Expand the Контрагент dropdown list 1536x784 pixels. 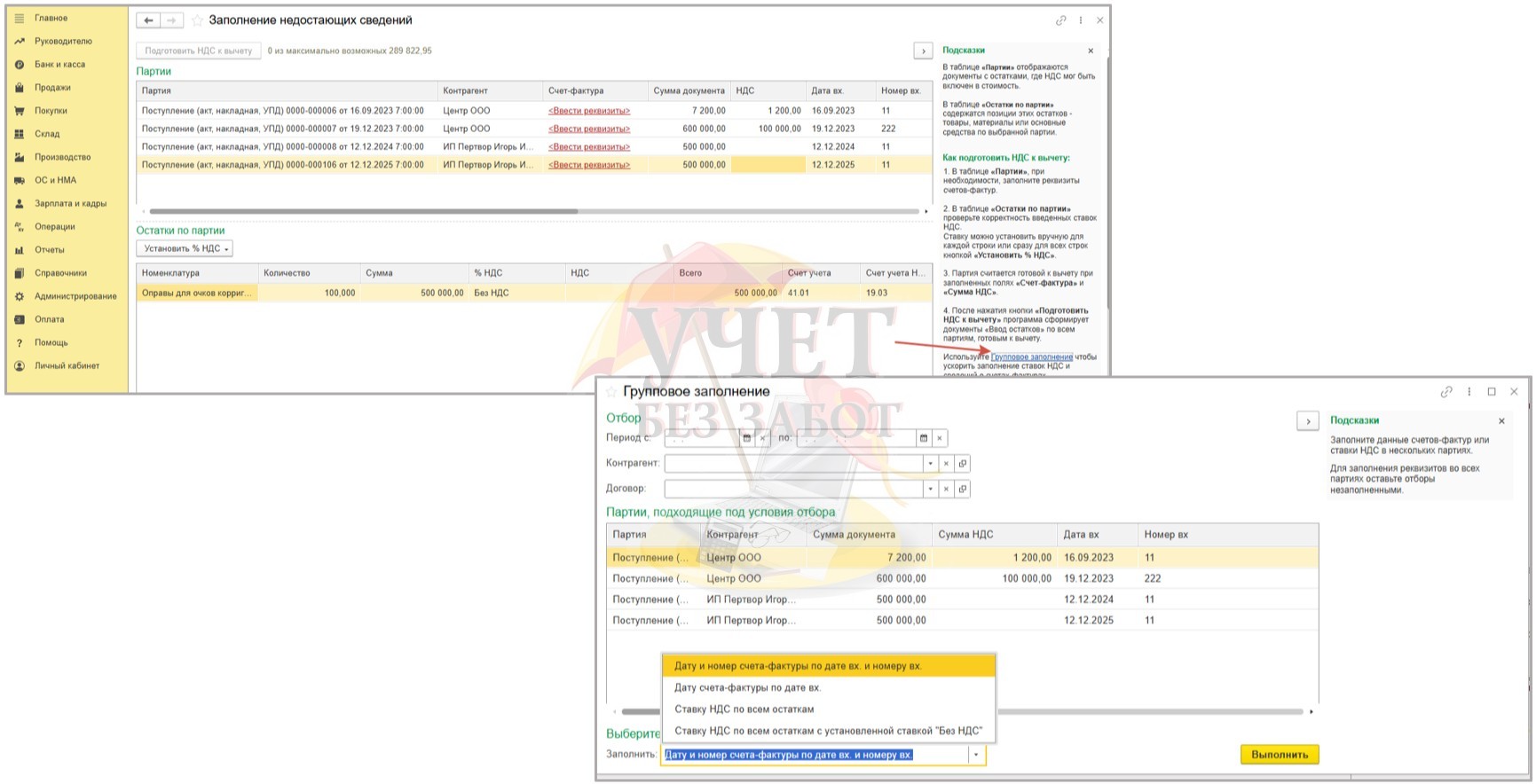pos(930,463)
